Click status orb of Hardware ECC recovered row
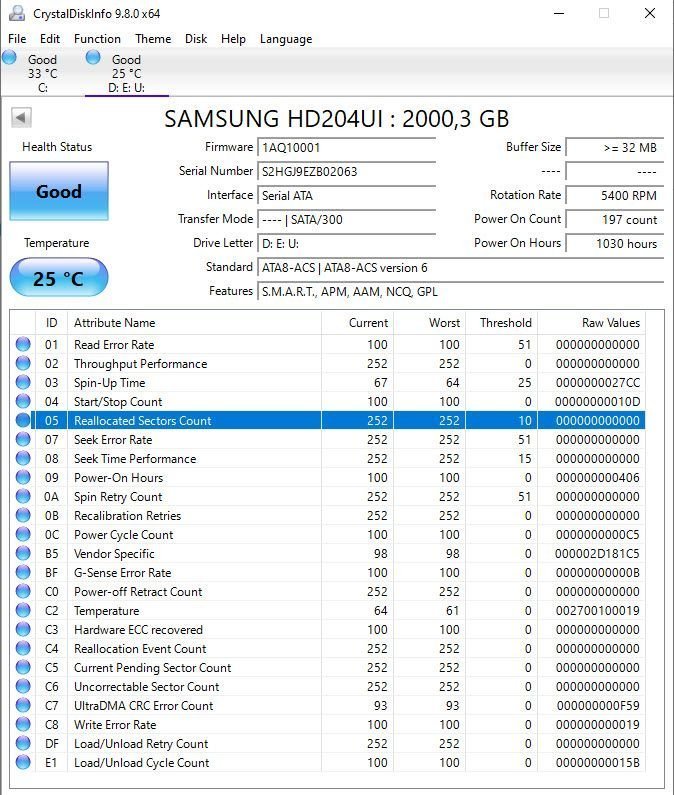This screenshot has height=795, width=674. 23,629
